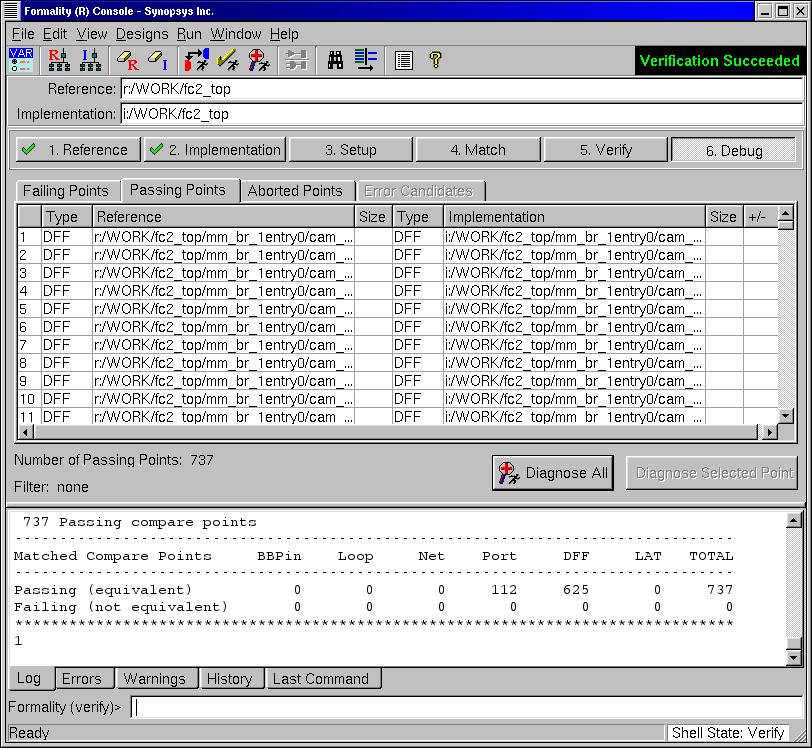
Task: Click log pane scroll up arrow
Action: coord(793,521)
